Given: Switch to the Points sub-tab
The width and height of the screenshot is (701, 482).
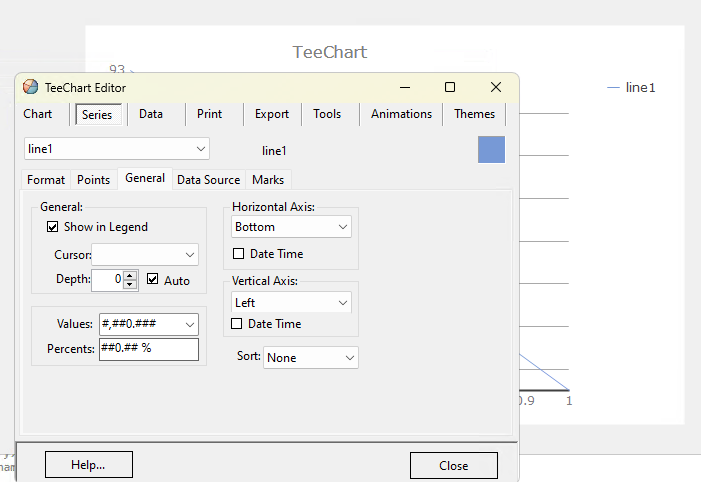Looking at the screenshot, I should click(93, 180).
